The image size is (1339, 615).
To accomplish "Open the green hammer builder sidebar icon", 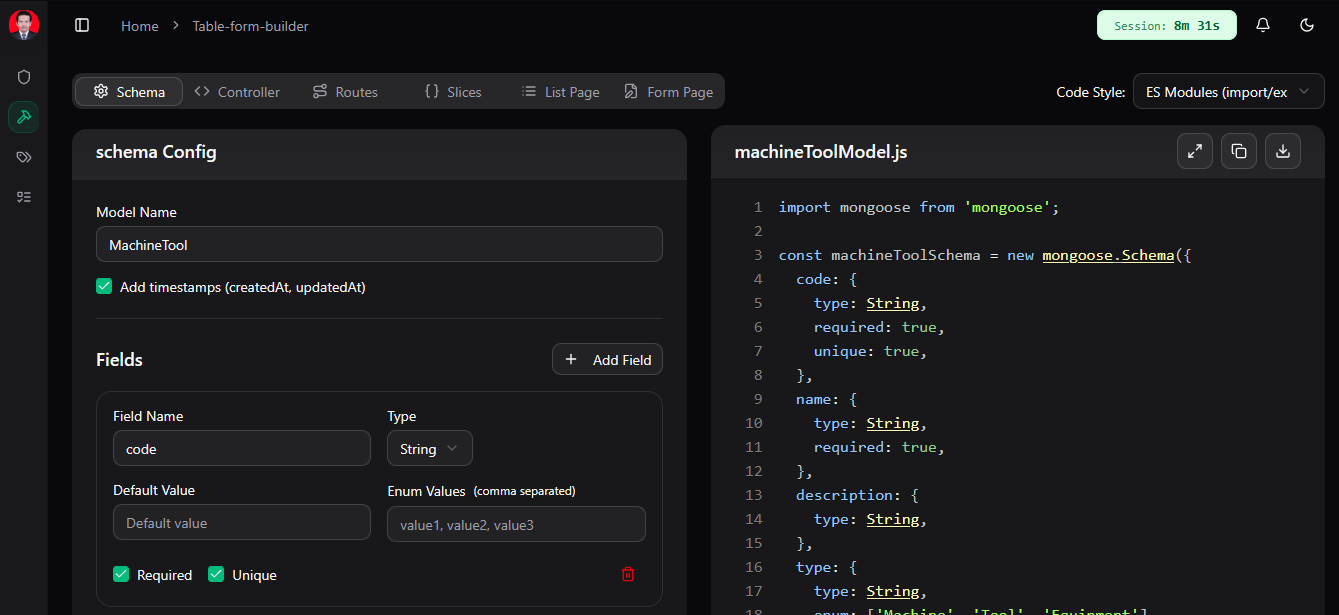I will pyautogui.click(x=24, y=117).
